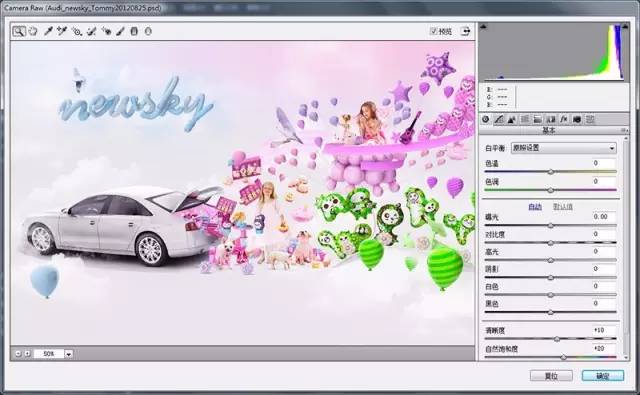
Task: Open the Detail sharpening panel tab
Action: 511,119
